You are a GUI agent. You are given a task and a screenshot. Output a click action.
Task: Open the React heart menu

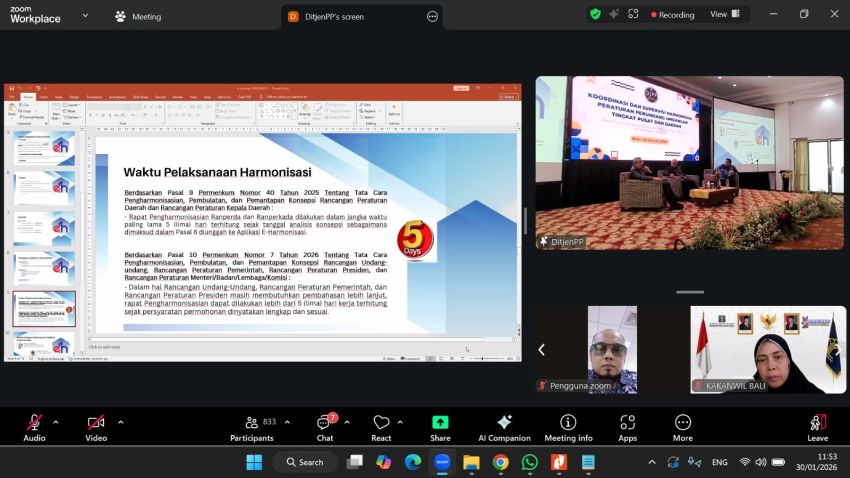click(381, 428)
